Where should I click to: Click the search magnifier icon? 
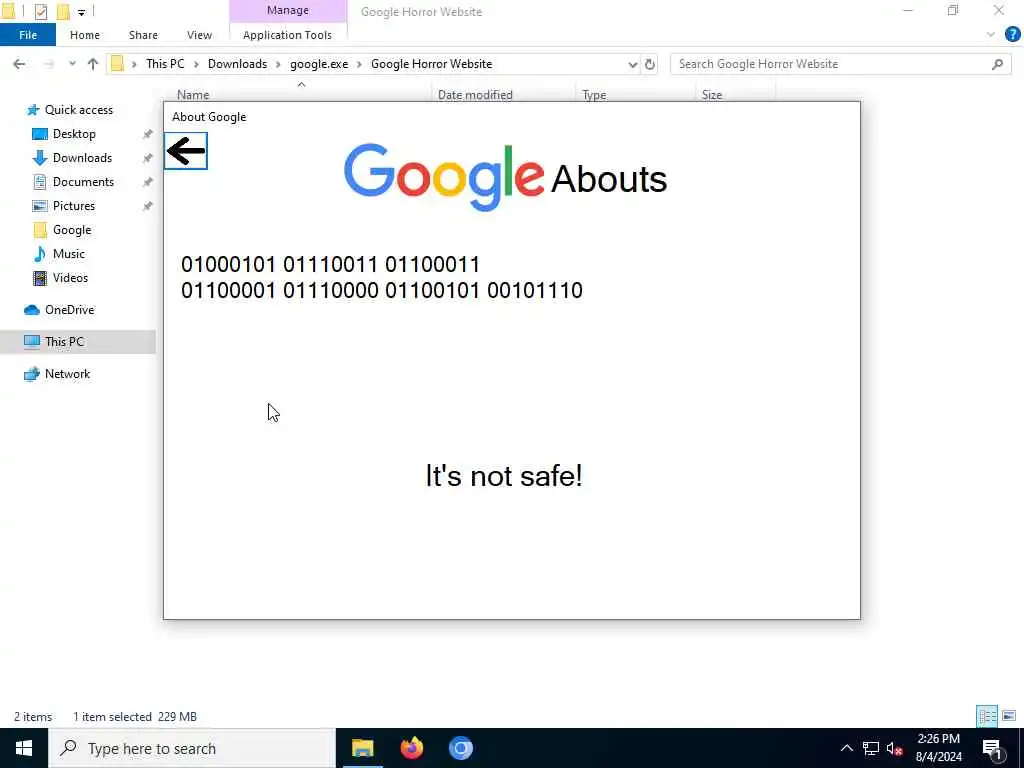click(x=997, y=64)
